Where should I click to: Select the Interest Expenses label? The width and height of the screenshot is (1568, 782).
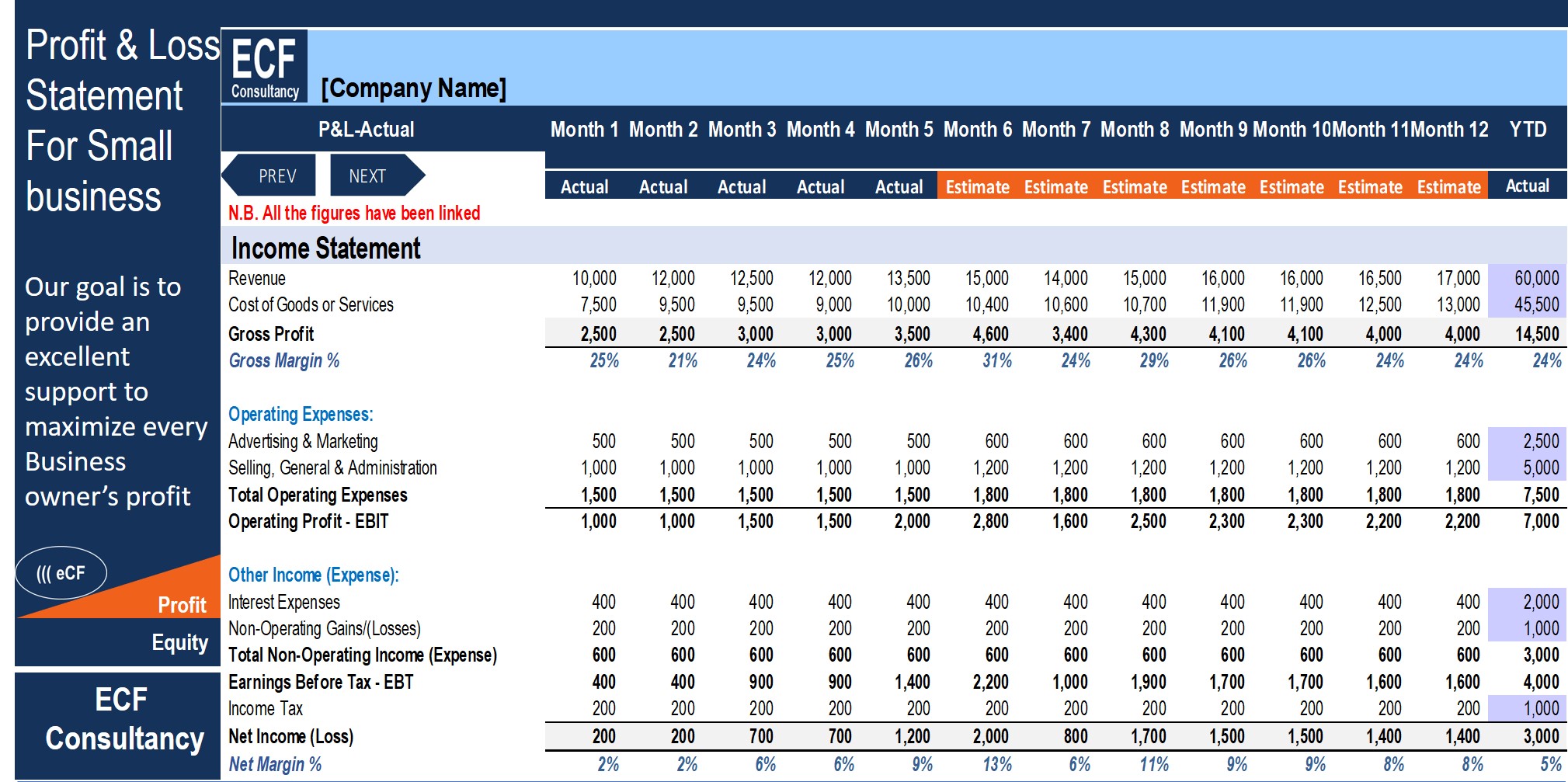click(x=283, y=603)
